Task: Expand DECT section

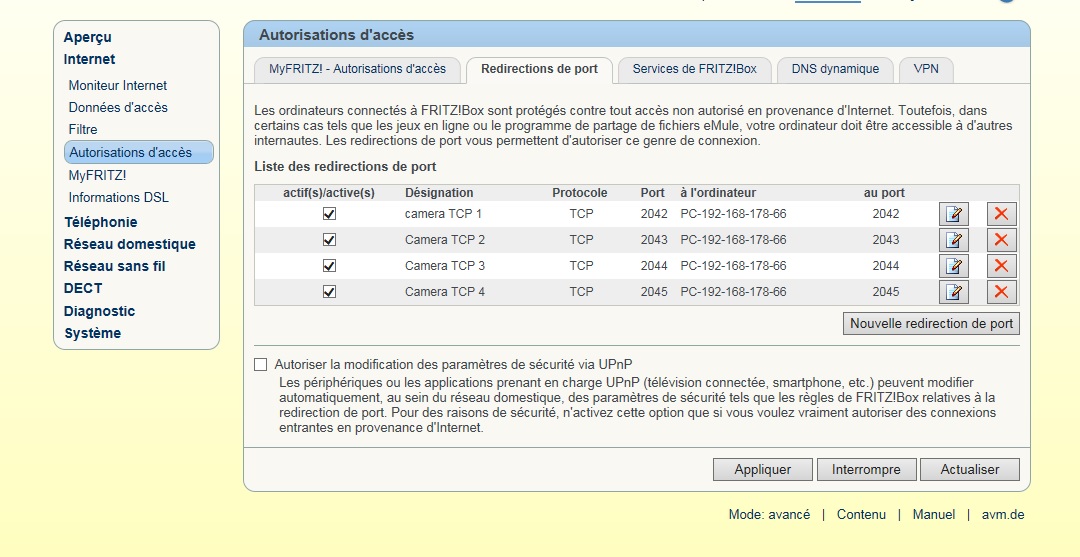Action: (x=83, y=288)
